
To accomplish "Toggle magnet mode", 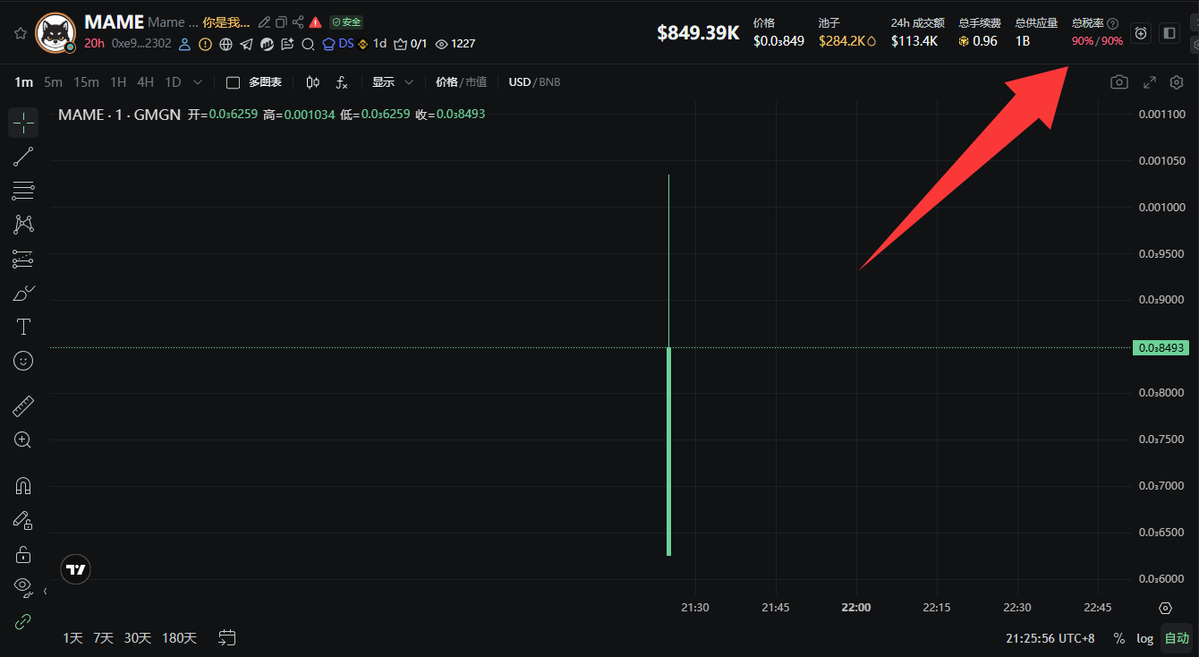I will [x=24, y=486].
